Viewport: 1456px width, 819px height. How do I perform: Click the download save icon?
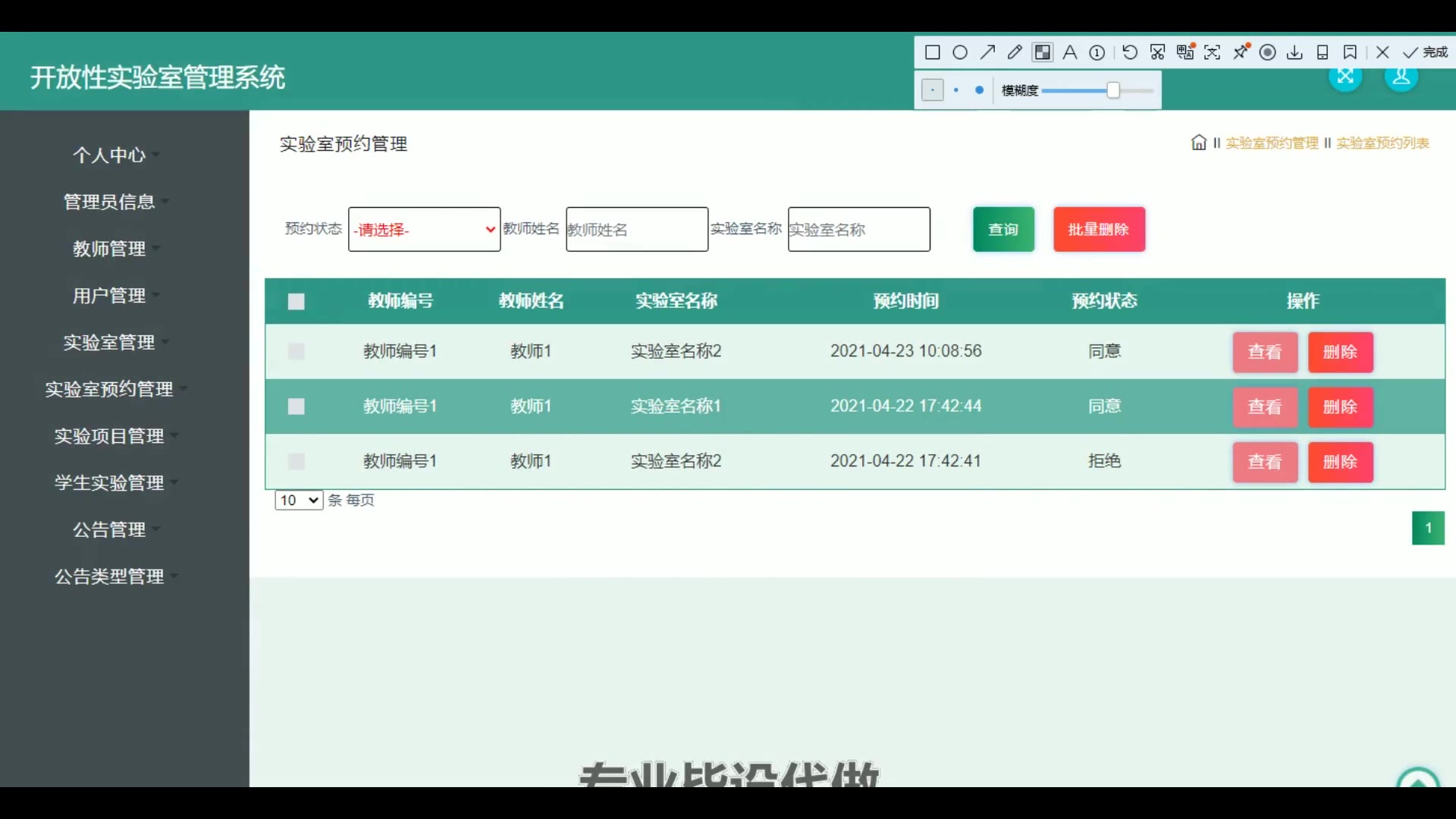1295,52
